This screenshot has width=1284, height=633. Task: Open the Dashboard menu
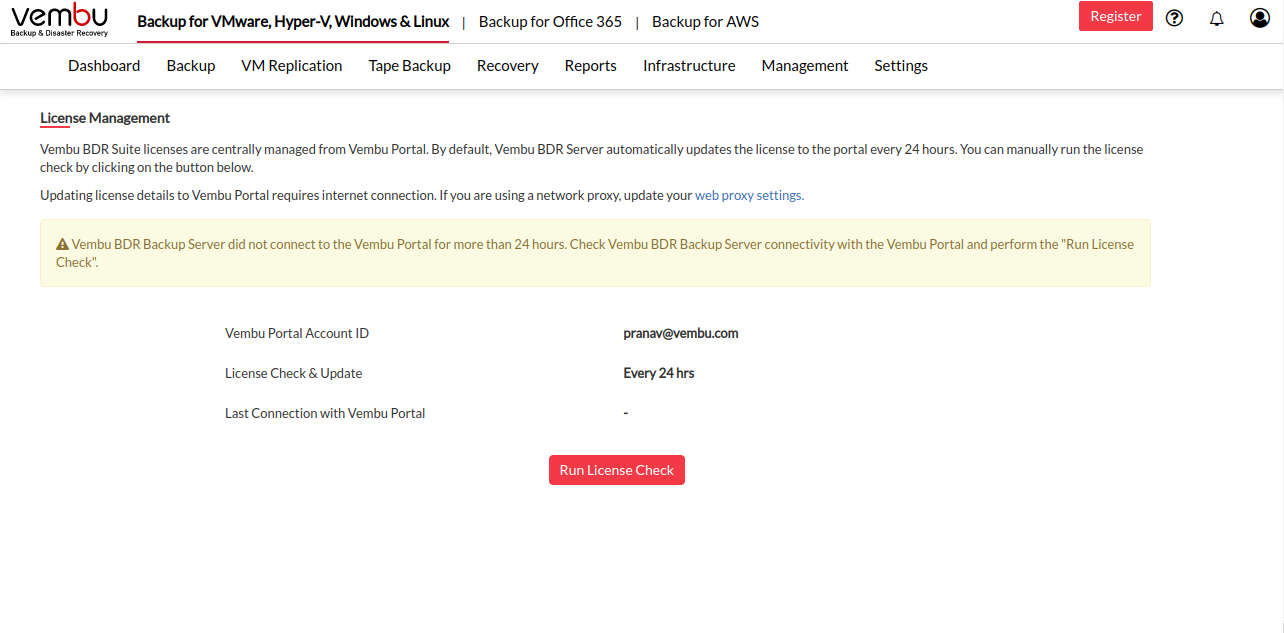(104, 65)
